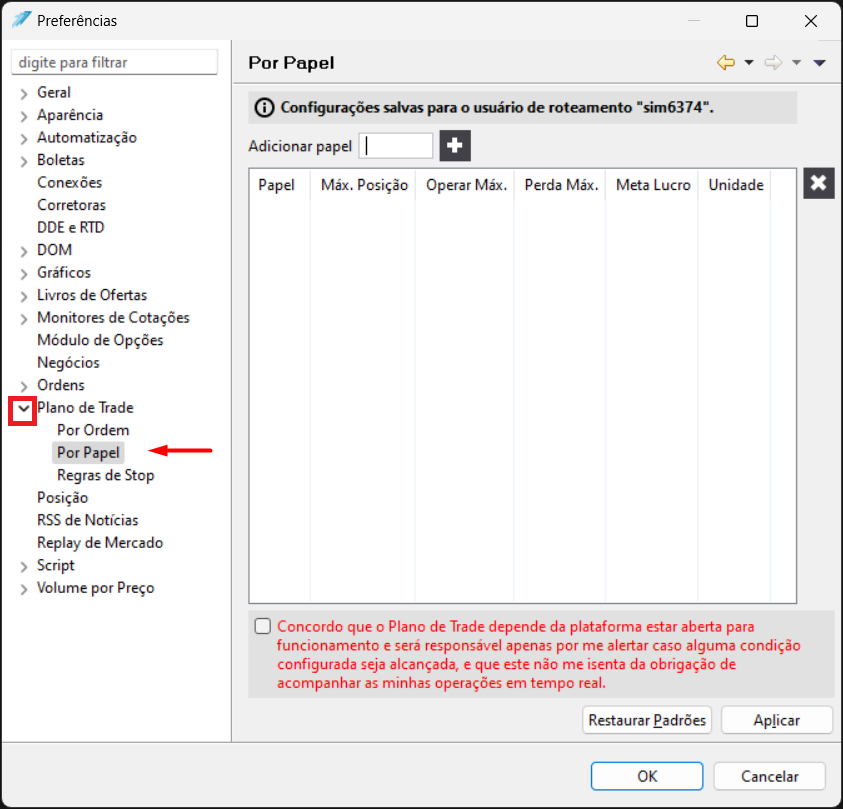Click the plus icon to add papel
Viewport: 843px width, 809px height.
(455, 146)
